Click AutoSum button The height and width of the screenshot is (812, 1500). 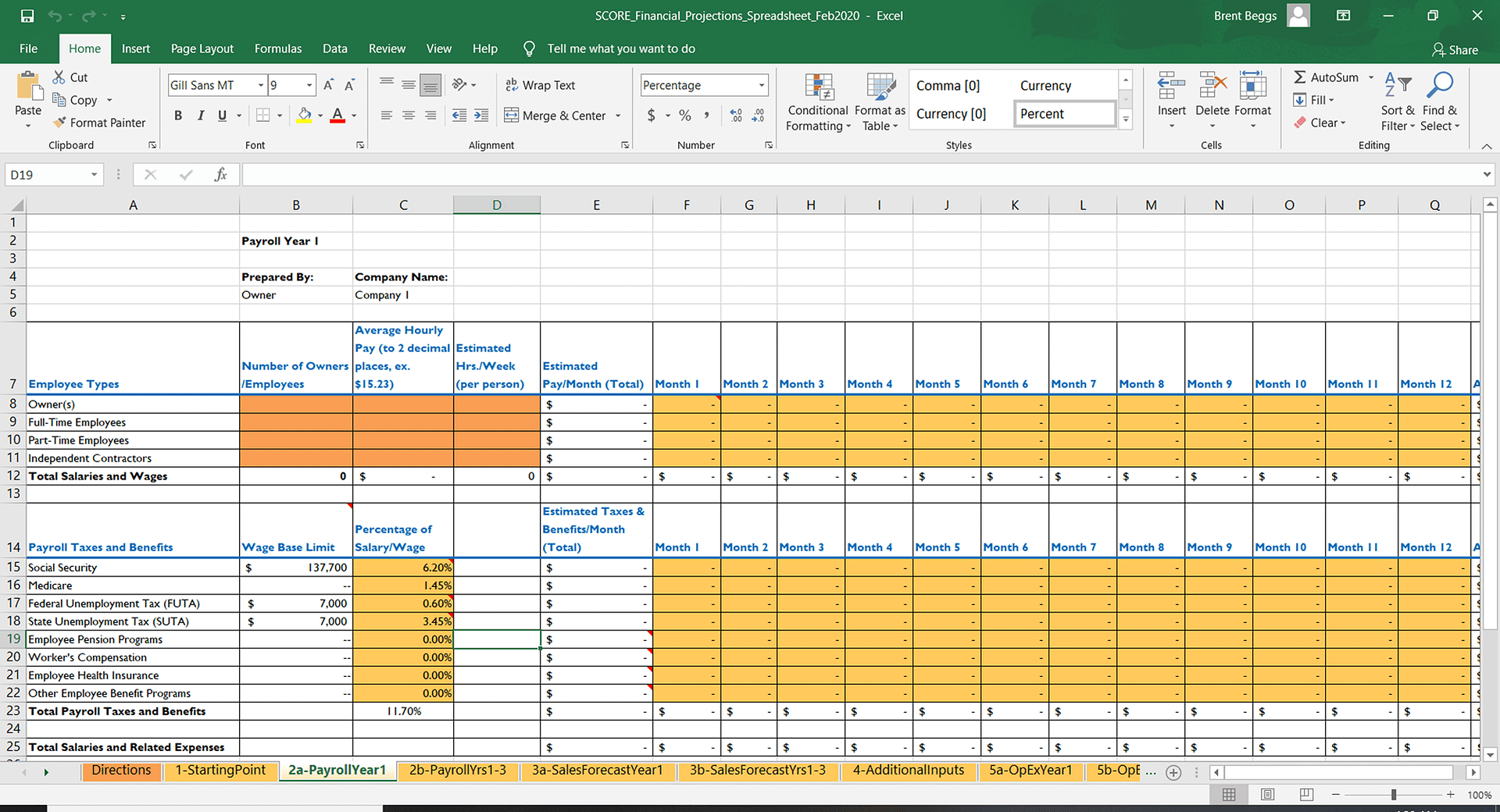1327,77
